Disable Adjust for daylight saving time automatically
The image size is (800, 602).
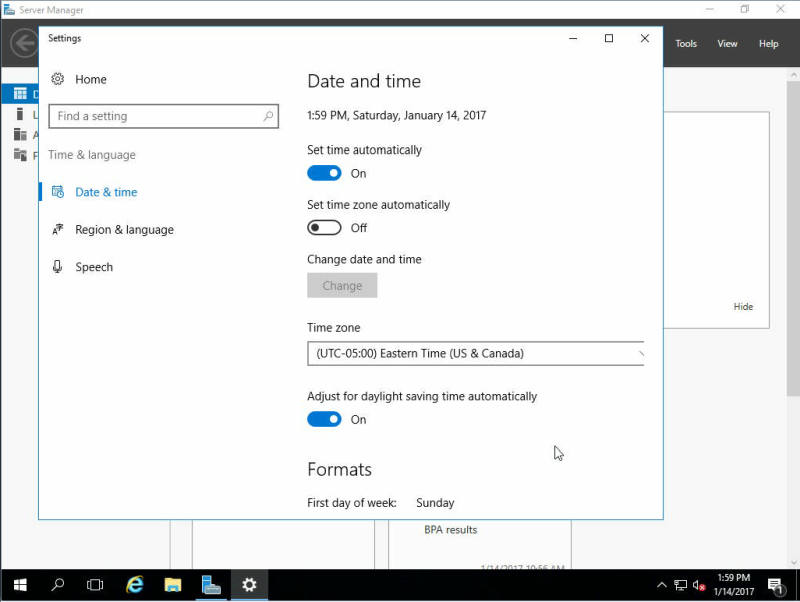(x=324, y=419)
